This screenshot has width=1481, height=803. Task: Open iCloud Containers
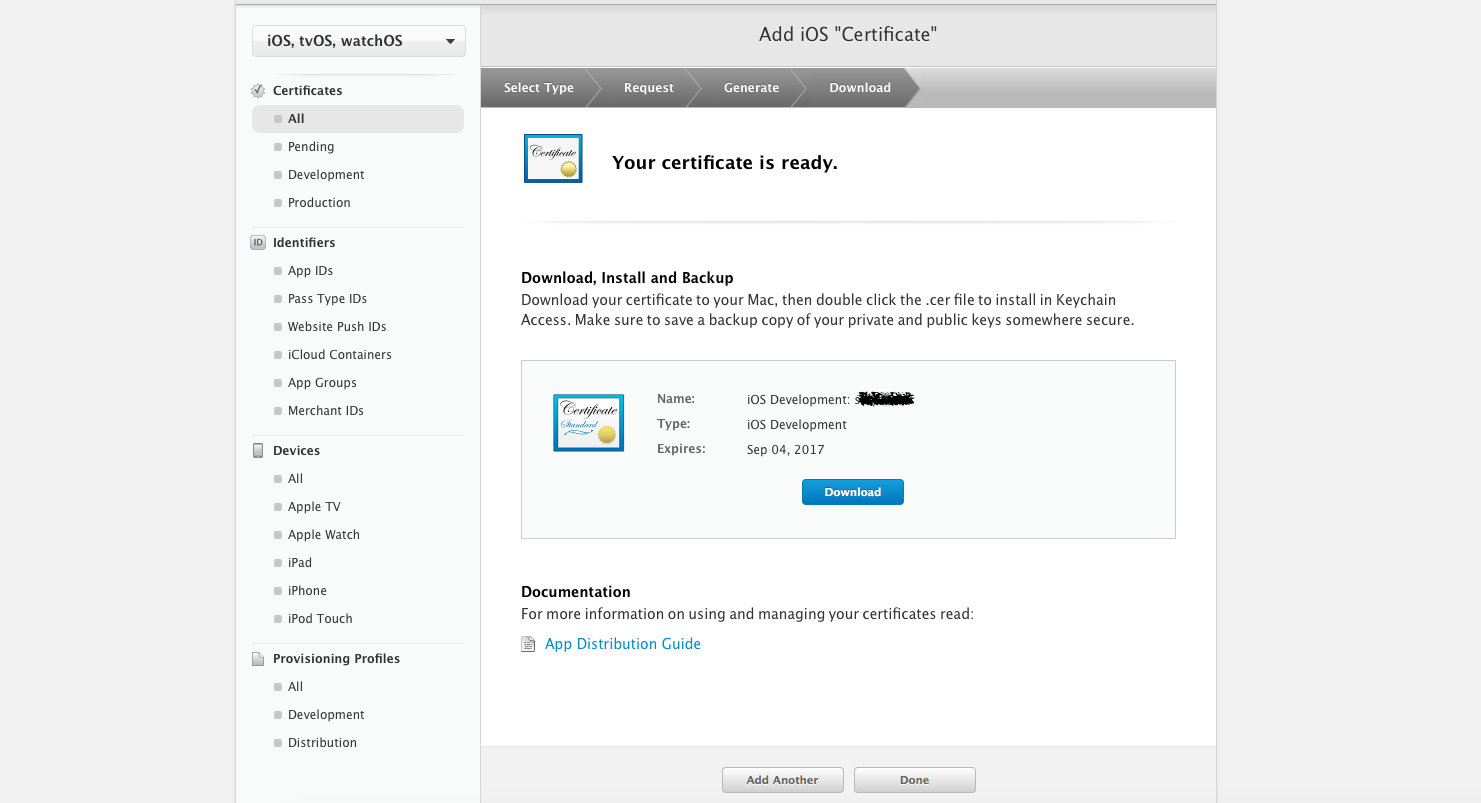click(339, 355)
